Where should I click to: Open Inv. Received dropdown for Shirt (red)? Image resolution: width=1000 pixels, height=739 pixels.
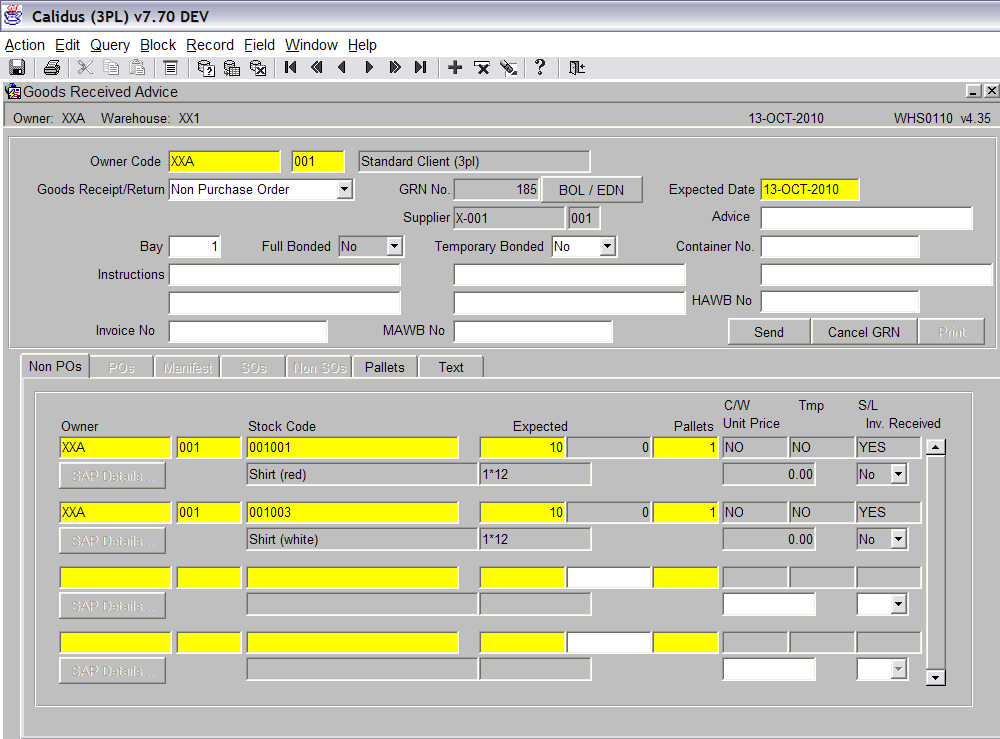[x=899, y=474]
